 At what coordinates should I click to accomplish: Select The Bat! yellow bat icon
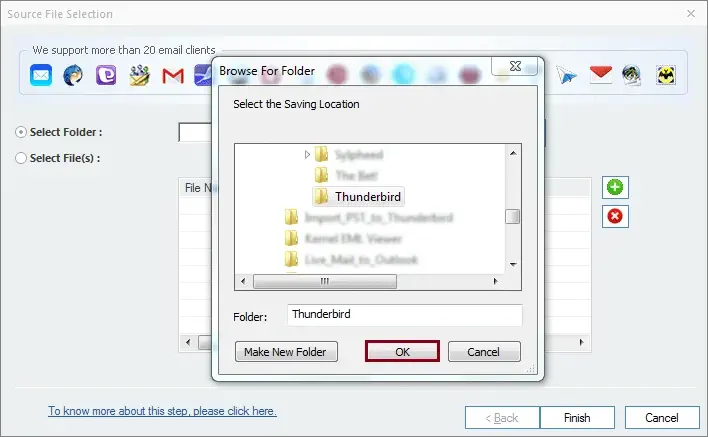coord(666,75)
